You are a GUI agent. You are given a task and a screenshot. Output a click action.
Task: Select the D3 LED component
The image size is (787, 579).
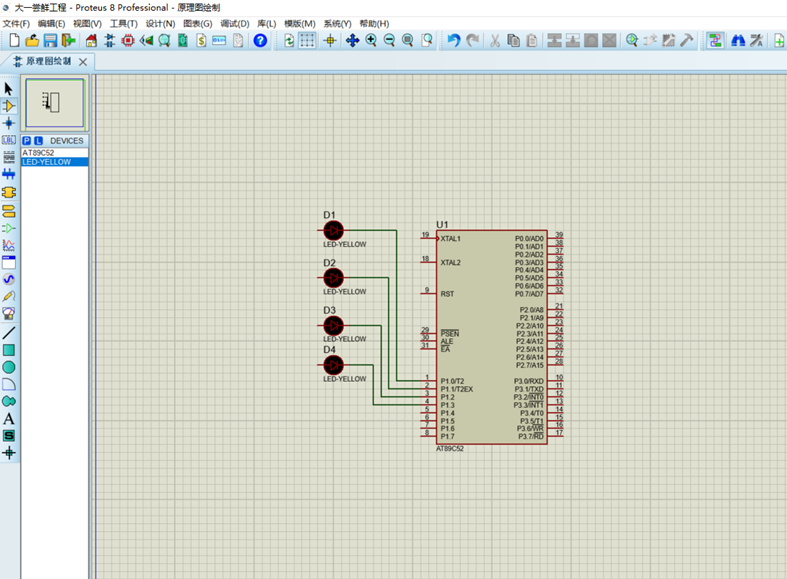click(333, 326)
